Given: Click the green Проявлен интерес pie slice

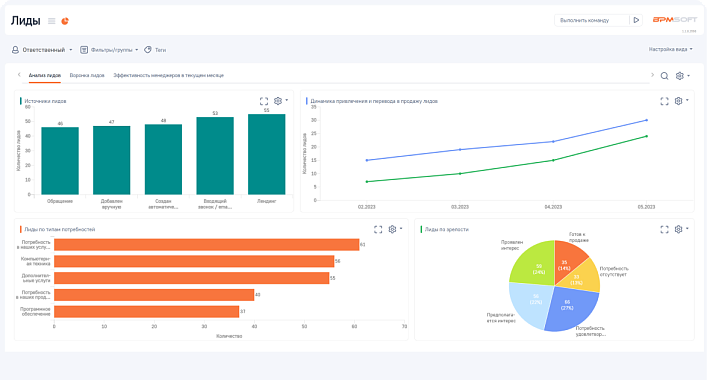Looking at the screenshot, I should [535, 266].
